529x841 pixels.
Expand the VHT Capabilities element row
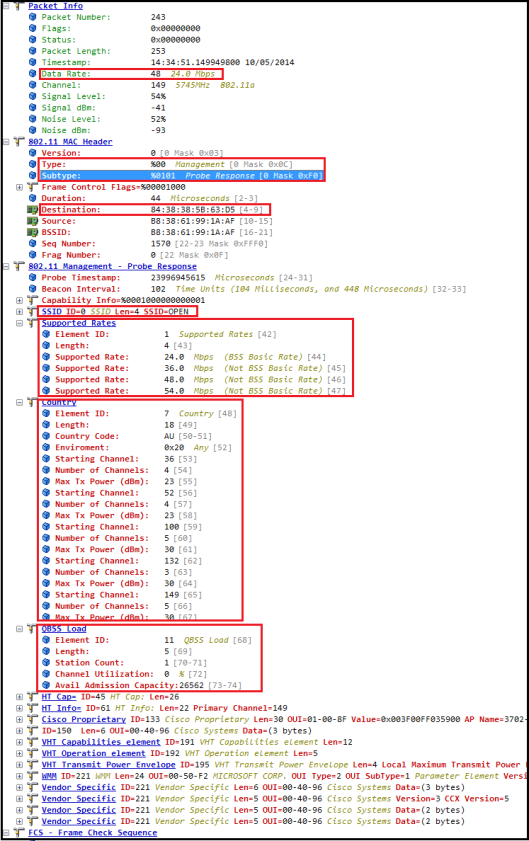(x=19, y=742)
